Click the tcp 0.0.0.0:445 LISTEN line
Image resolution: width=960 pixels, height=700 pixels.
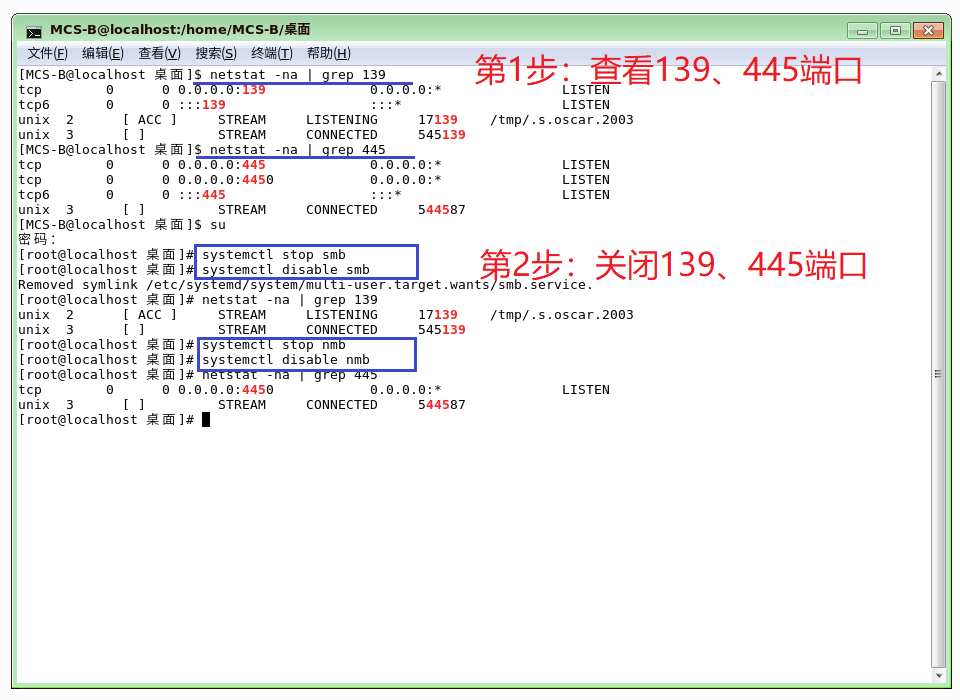coord(314,165)
